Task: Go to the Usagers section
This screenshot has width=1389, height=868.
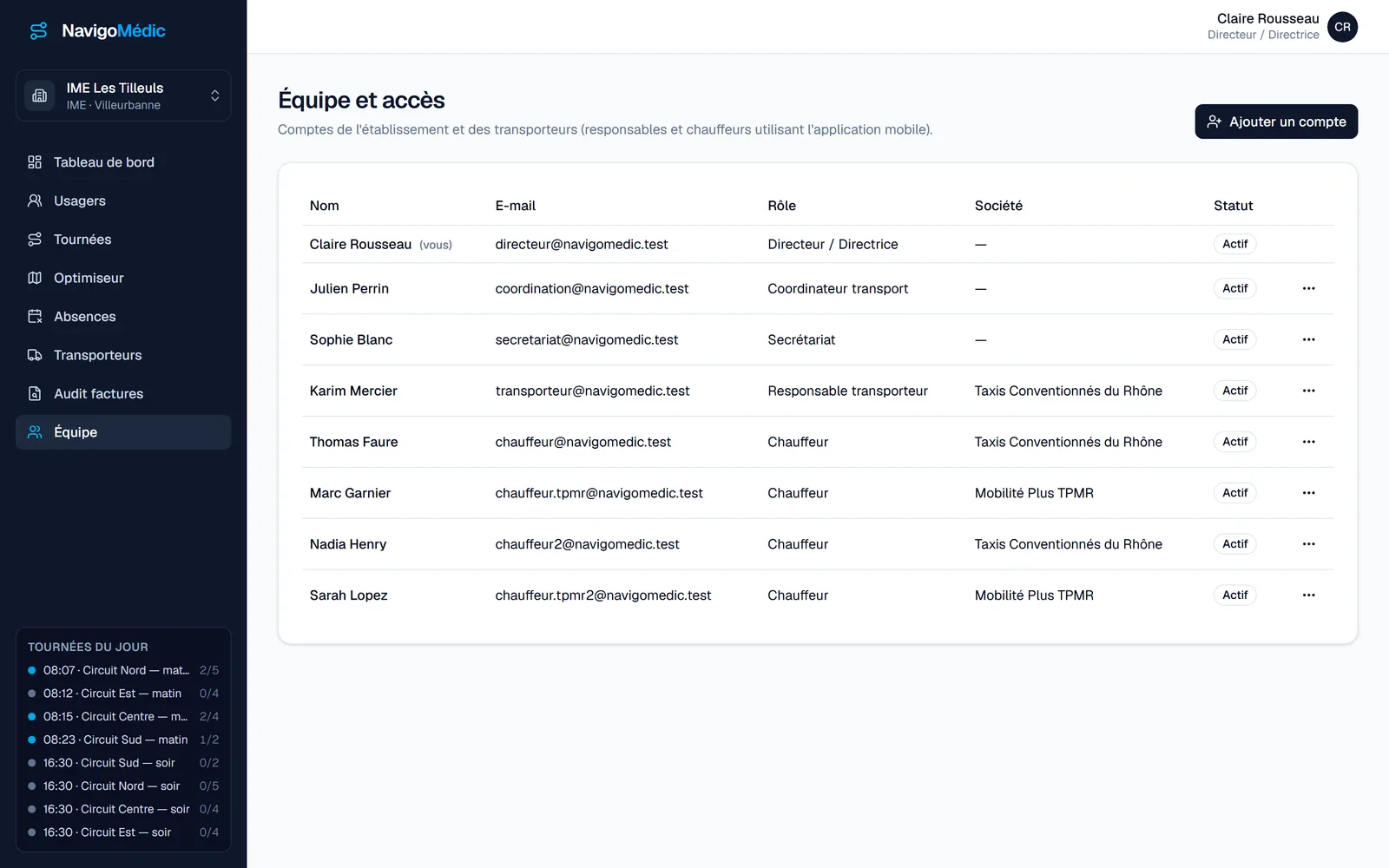Action: [x=123, y=201]
